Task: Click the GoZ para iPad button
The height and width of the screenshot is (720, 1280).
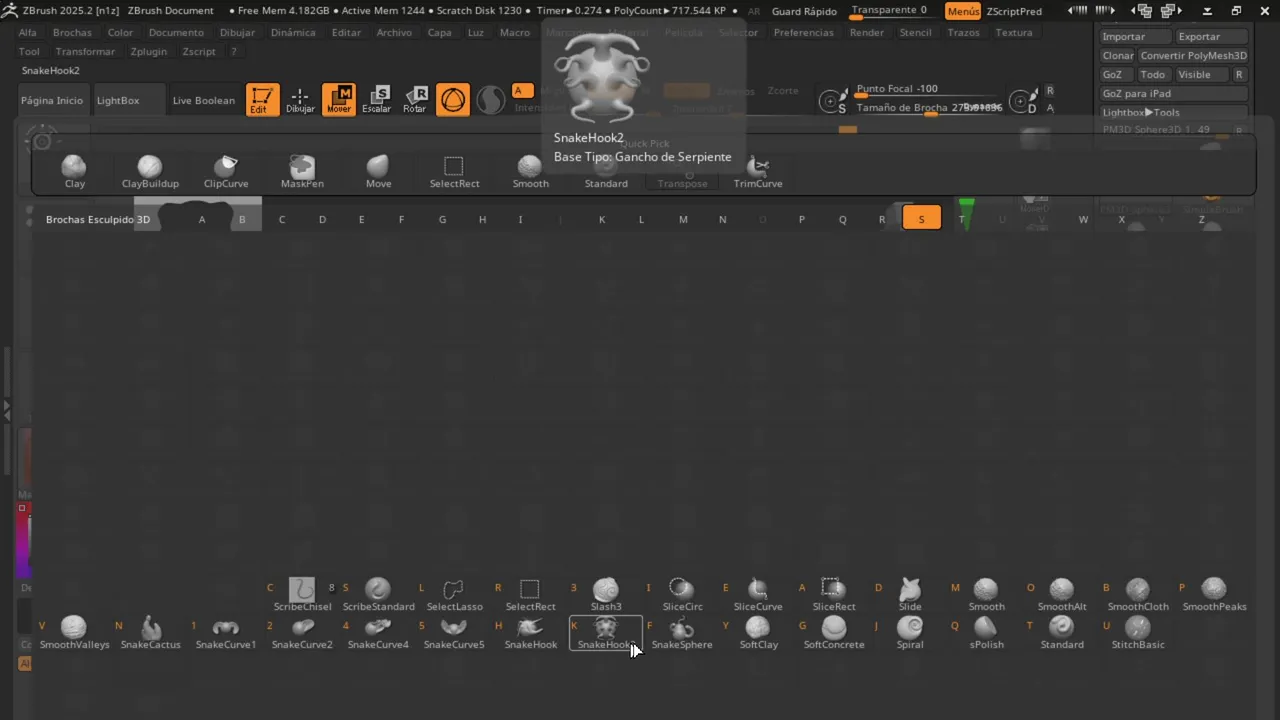Action: [x=1174, y=93]
